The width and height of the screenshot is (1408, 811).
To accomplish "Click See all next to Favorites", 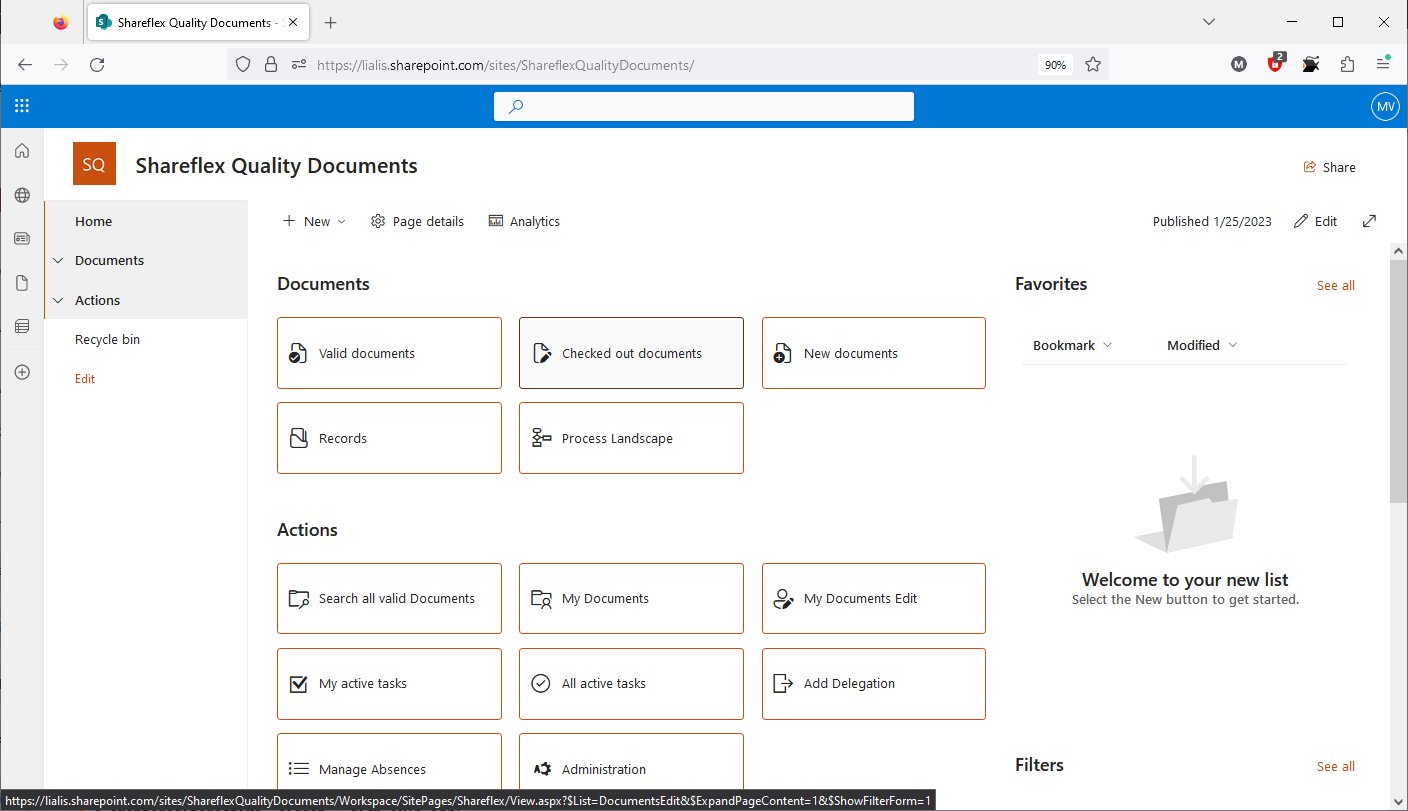I will (x=1335, y=285).
